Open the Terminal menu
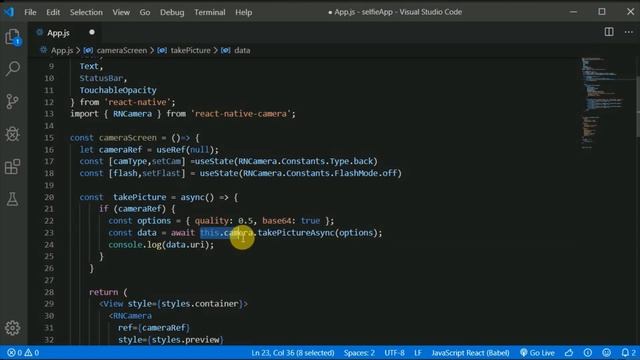The height and width of the screenshot is (360, 640). [x=210, y=12]
